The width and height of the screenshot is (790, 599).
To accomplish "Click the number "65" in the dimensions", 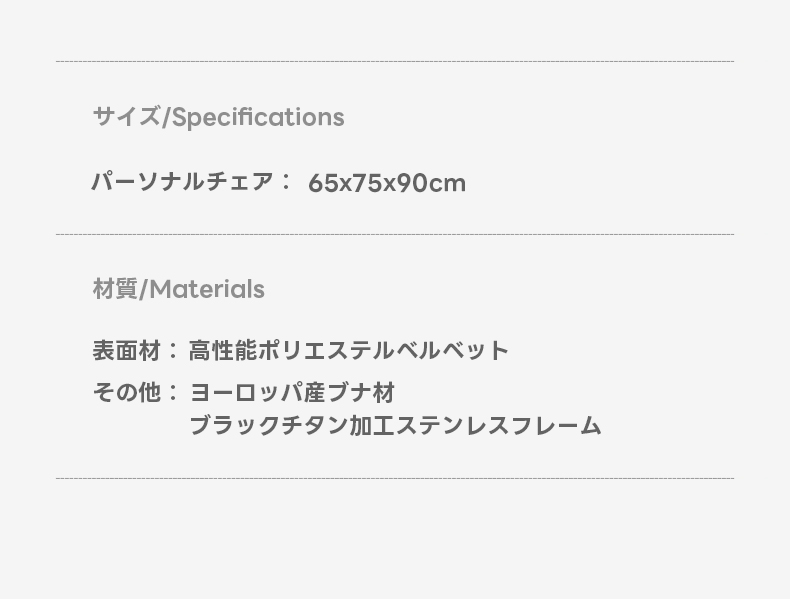I will [x=322, y=183].
